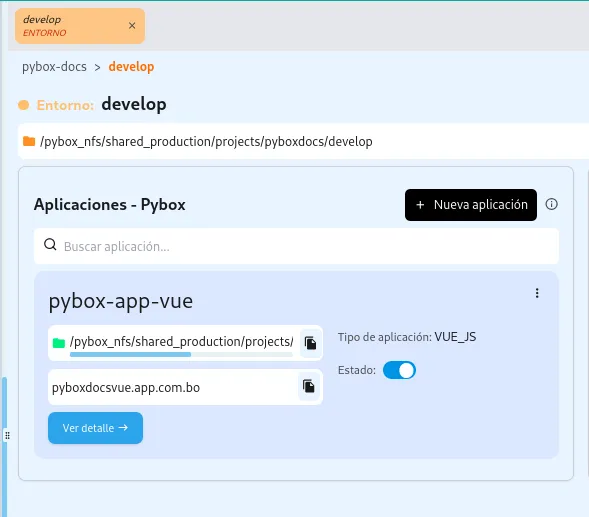Open Ver detalle for pybox-app-vue
The height and width of the screenshot is (517, 589).
click(x=95, y=428)
